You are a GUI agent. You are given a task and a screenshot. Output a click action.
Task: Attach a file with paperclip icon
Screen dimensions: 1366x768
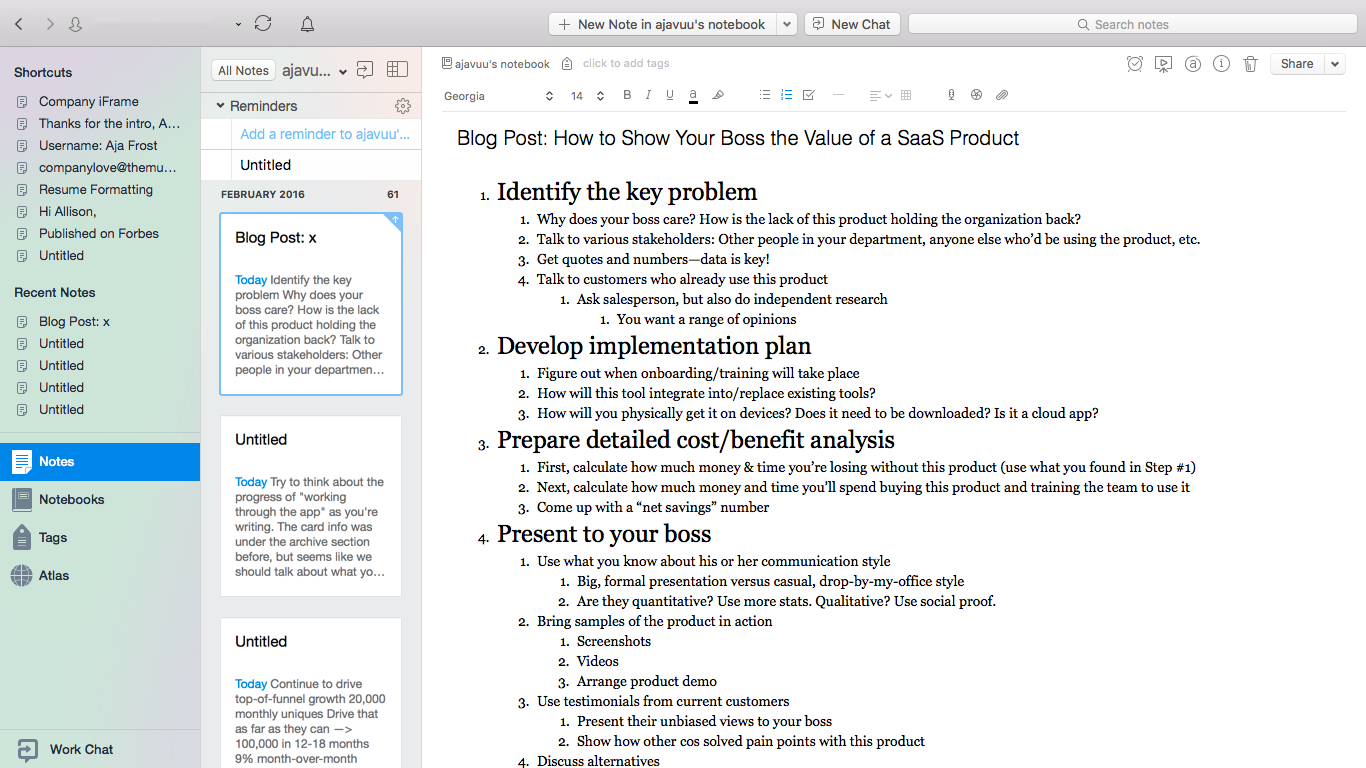pos(1001,96)
